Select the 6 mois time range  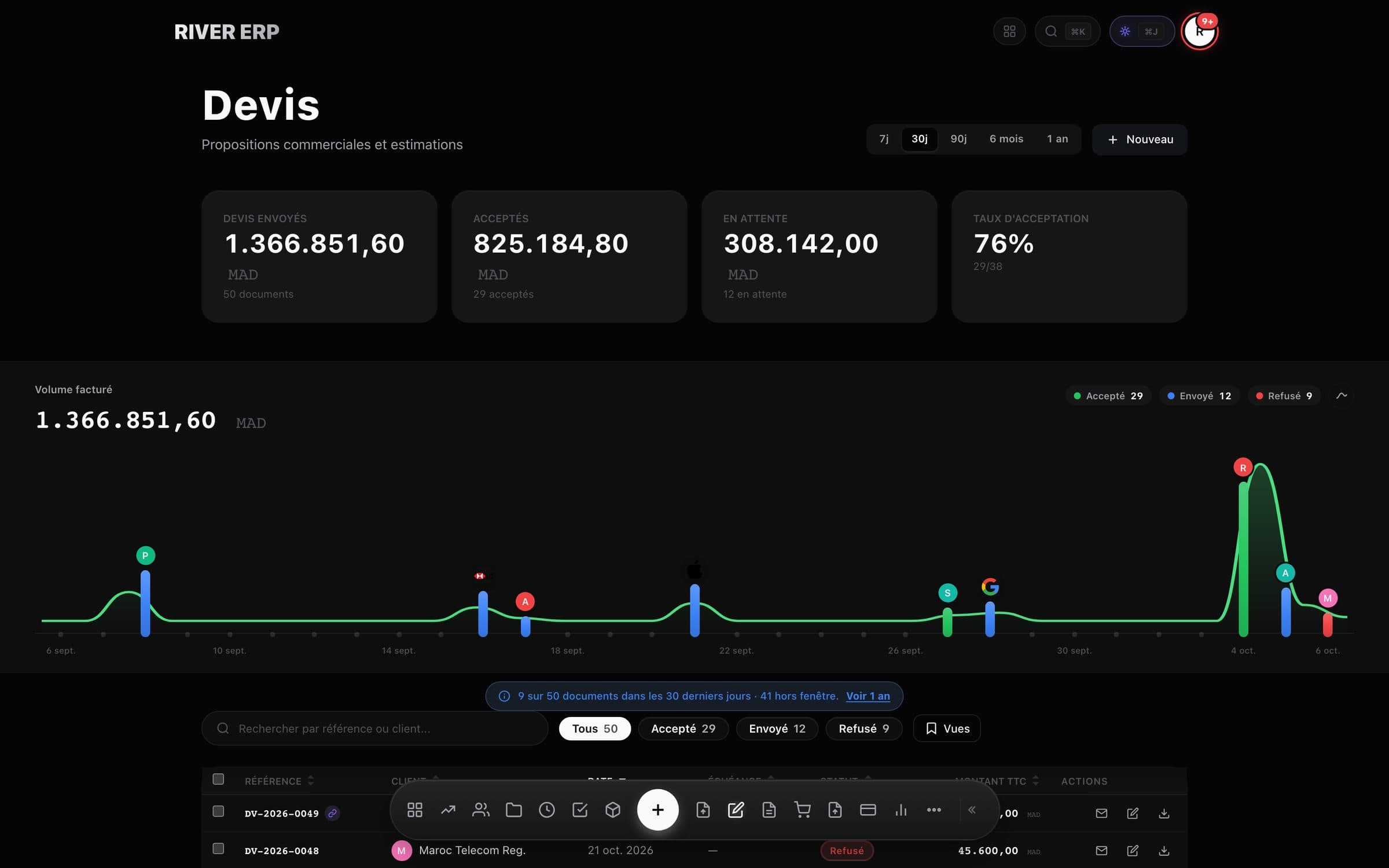1006,139
